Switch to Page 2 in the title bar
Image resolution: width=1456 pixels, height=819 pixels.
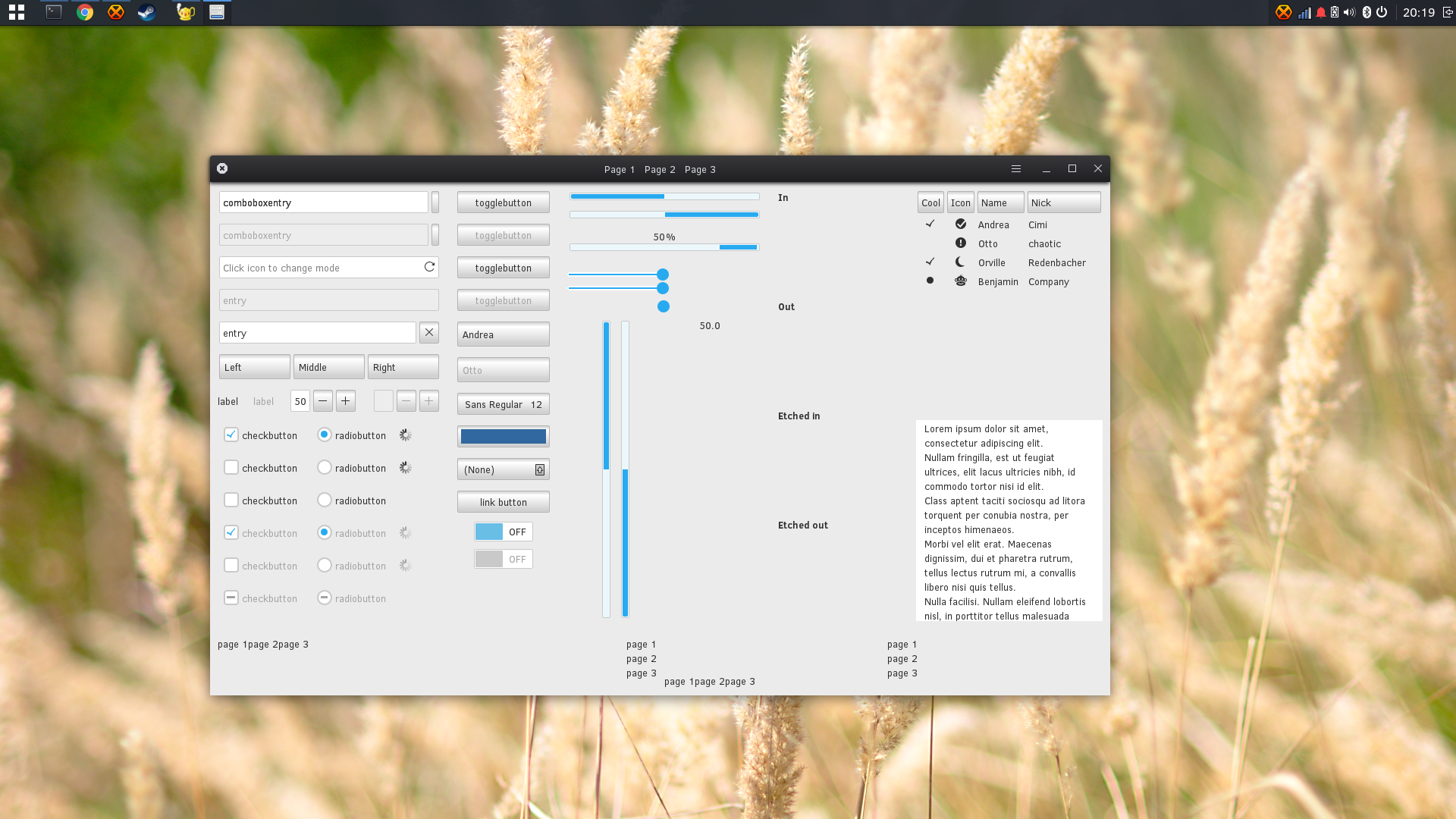(660, 170)
